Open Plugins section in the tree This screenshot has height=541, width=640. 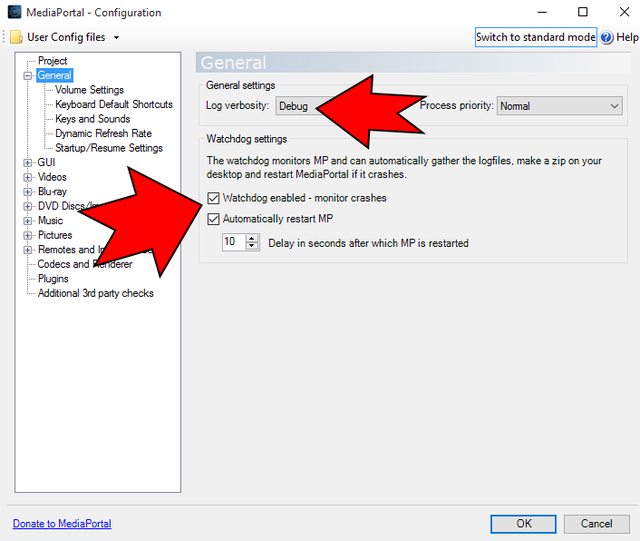53,279
